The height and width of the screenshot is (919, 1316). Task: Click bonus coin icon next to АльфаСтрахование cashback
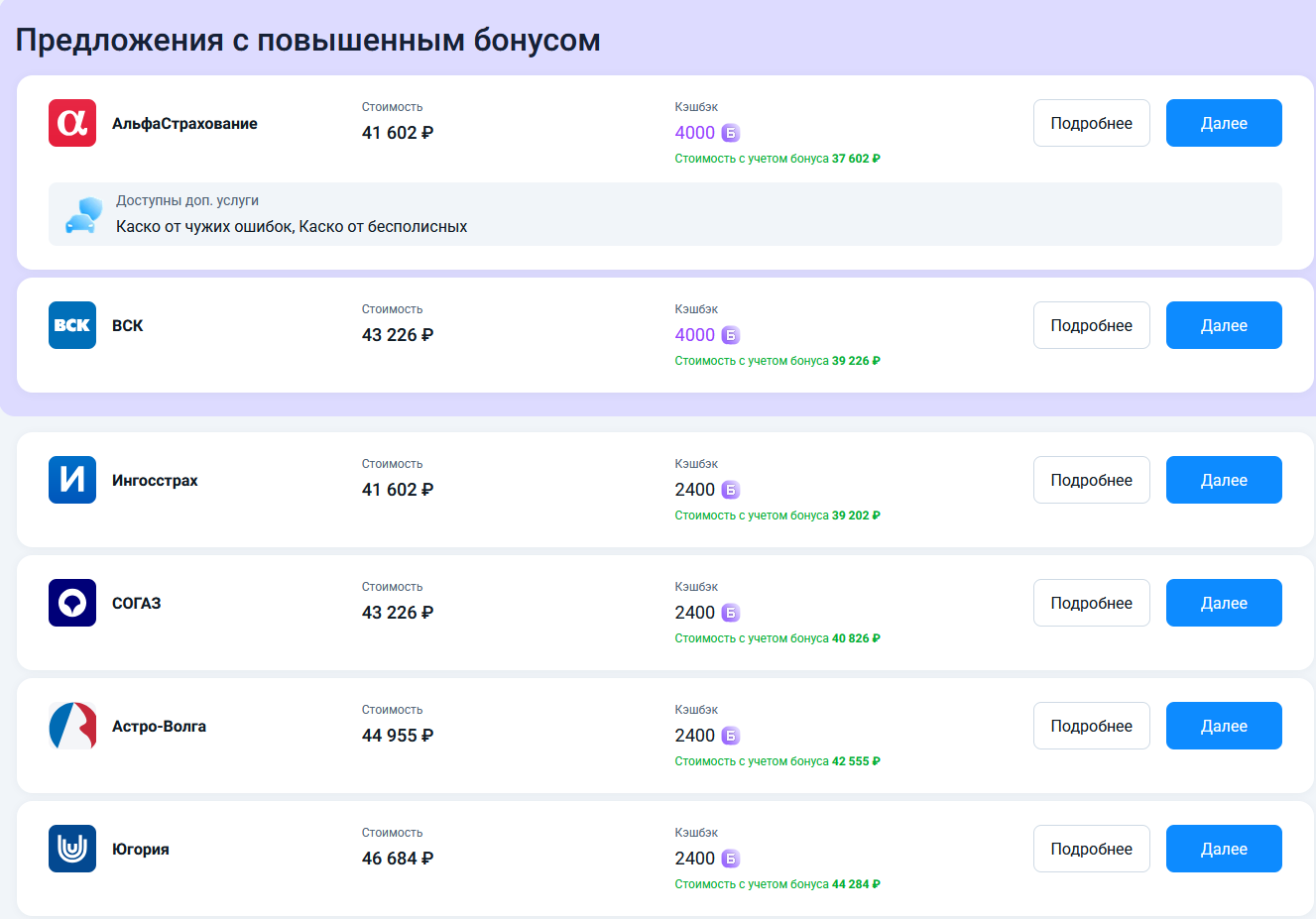click(x=731, y=133)
